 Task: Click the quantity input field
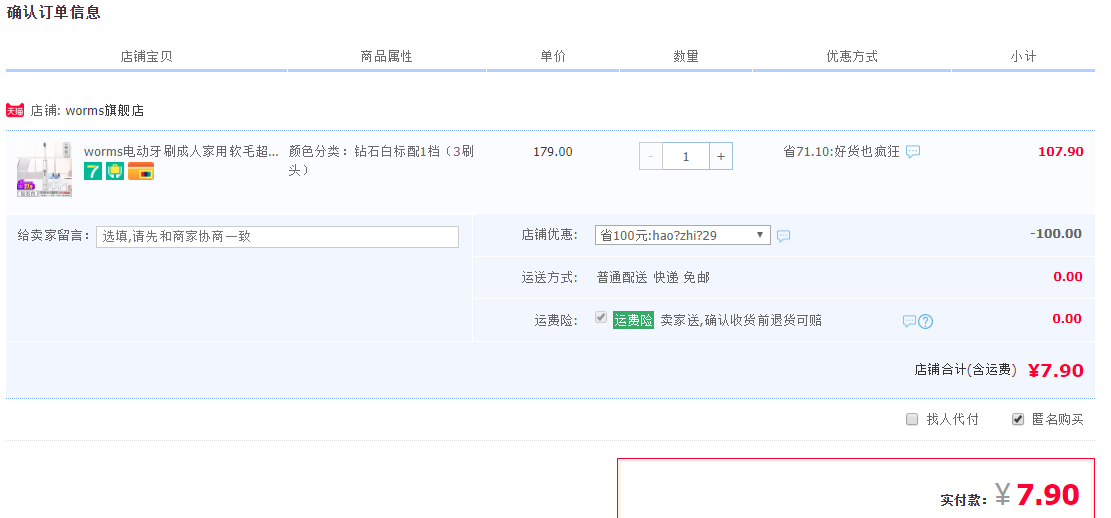click(x=686, y=157)
